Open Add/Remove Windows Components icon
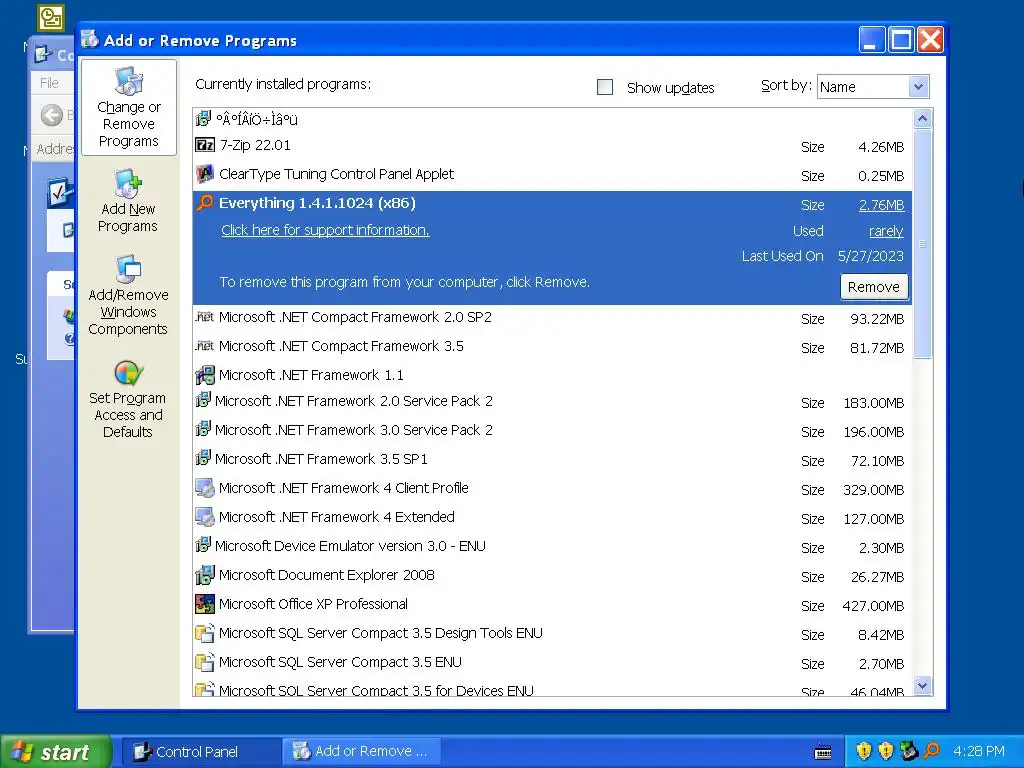Screen dimensions: 1024x768 tap(128, 270)
